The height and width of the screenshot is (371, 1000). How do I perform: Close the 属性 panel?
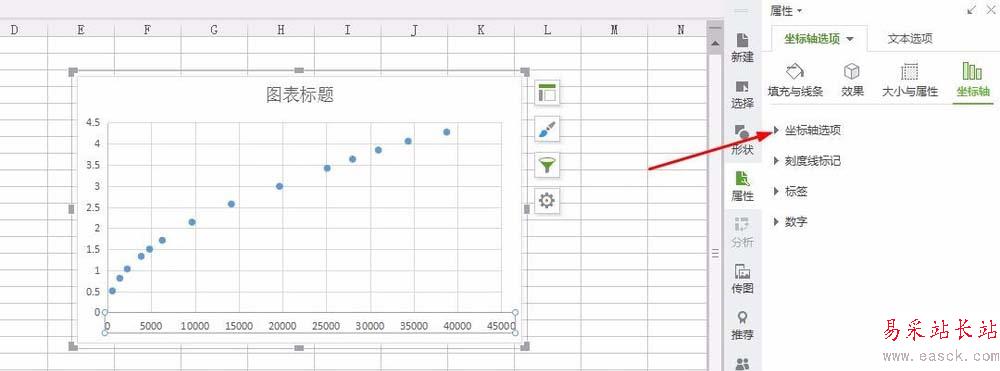(990, 10)
